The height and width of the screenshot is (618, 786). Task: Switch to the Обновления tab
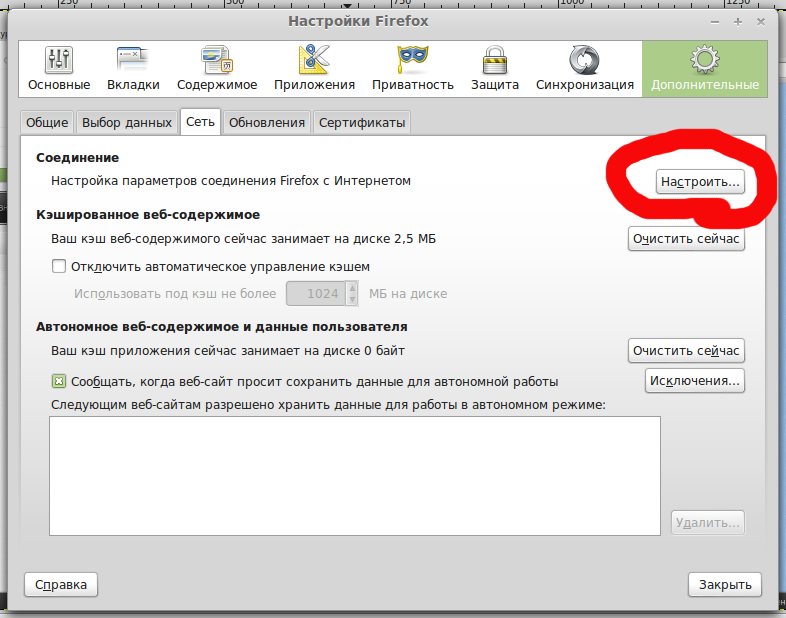pyautogui.click(x=266, y=123)
